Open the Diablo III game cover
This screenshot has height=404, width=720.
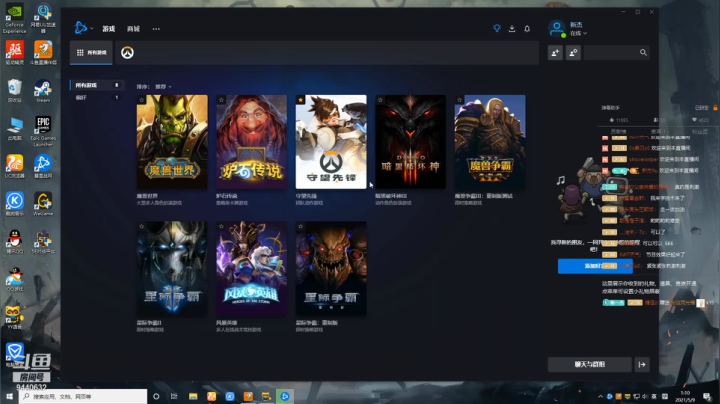(x=411, y=142)
